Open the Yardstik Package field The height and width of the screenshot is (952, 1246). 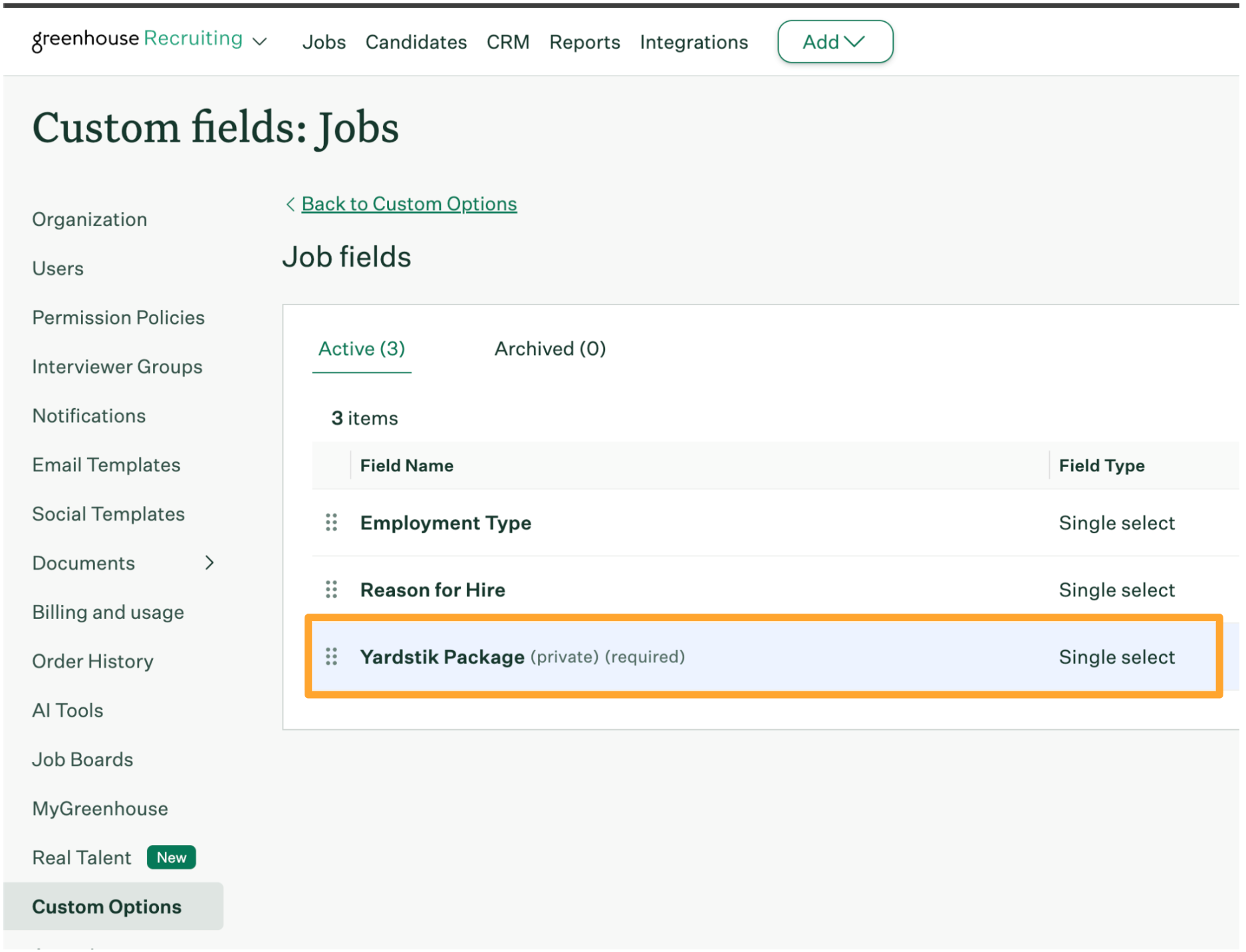point(442,657)
